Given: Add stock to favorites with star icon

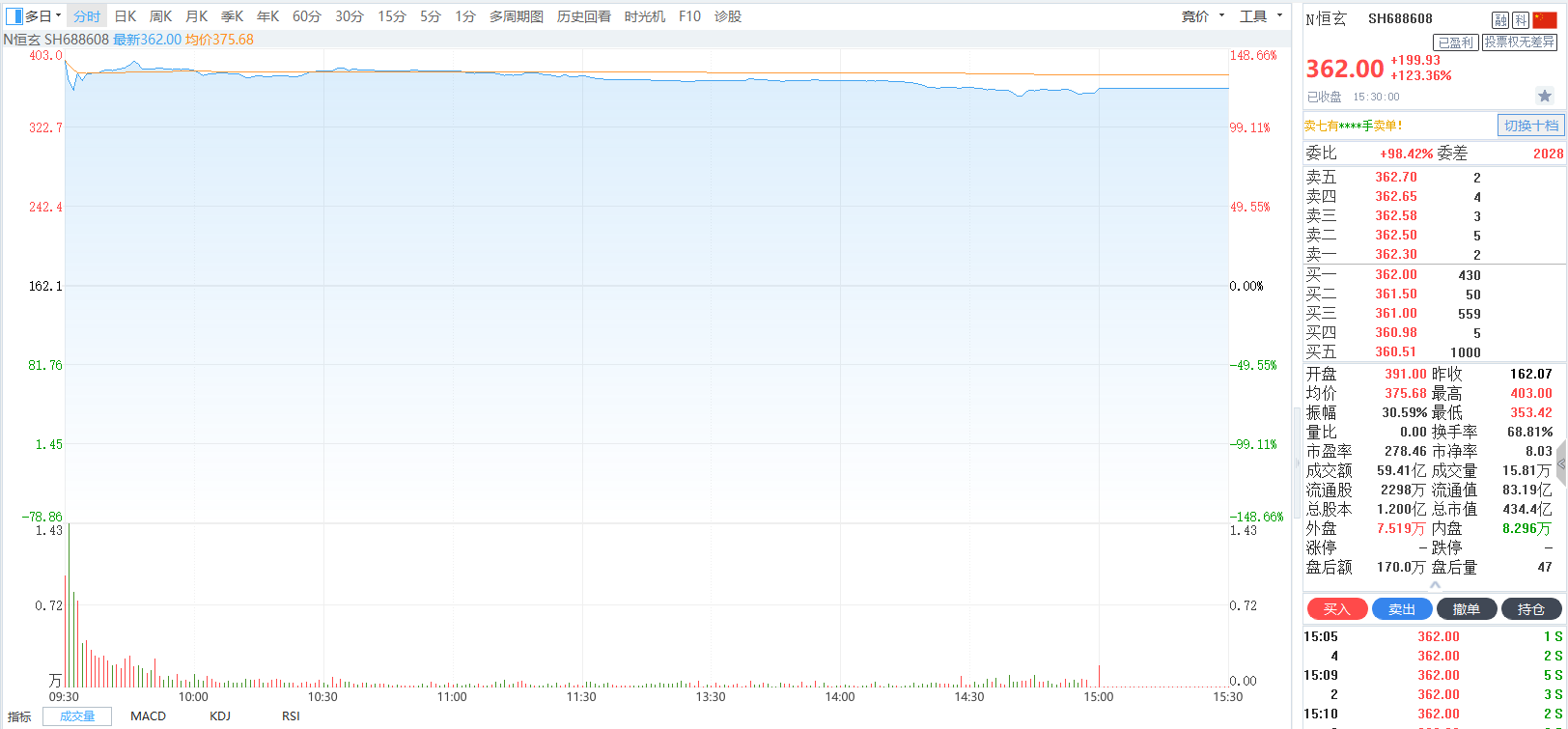Looking at the screenshot, I should tap(1545, 96).
